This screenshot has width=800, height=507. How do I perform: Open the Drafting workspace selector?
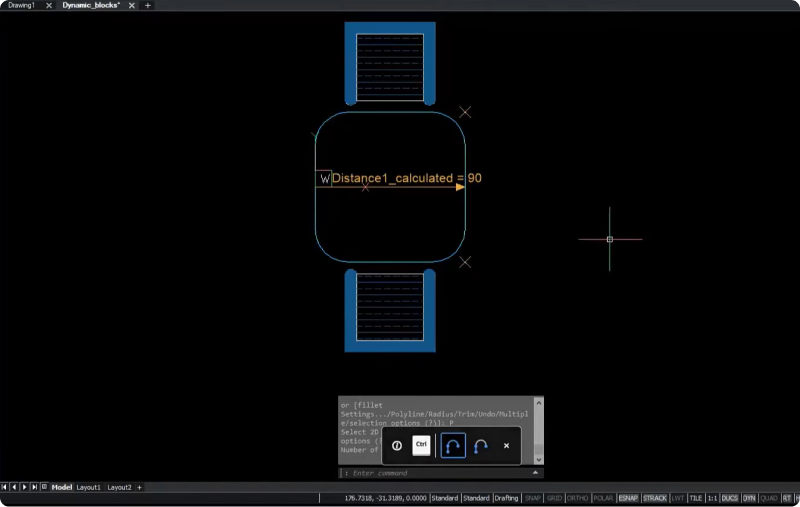pyautogui.click(x=506, y=497)
